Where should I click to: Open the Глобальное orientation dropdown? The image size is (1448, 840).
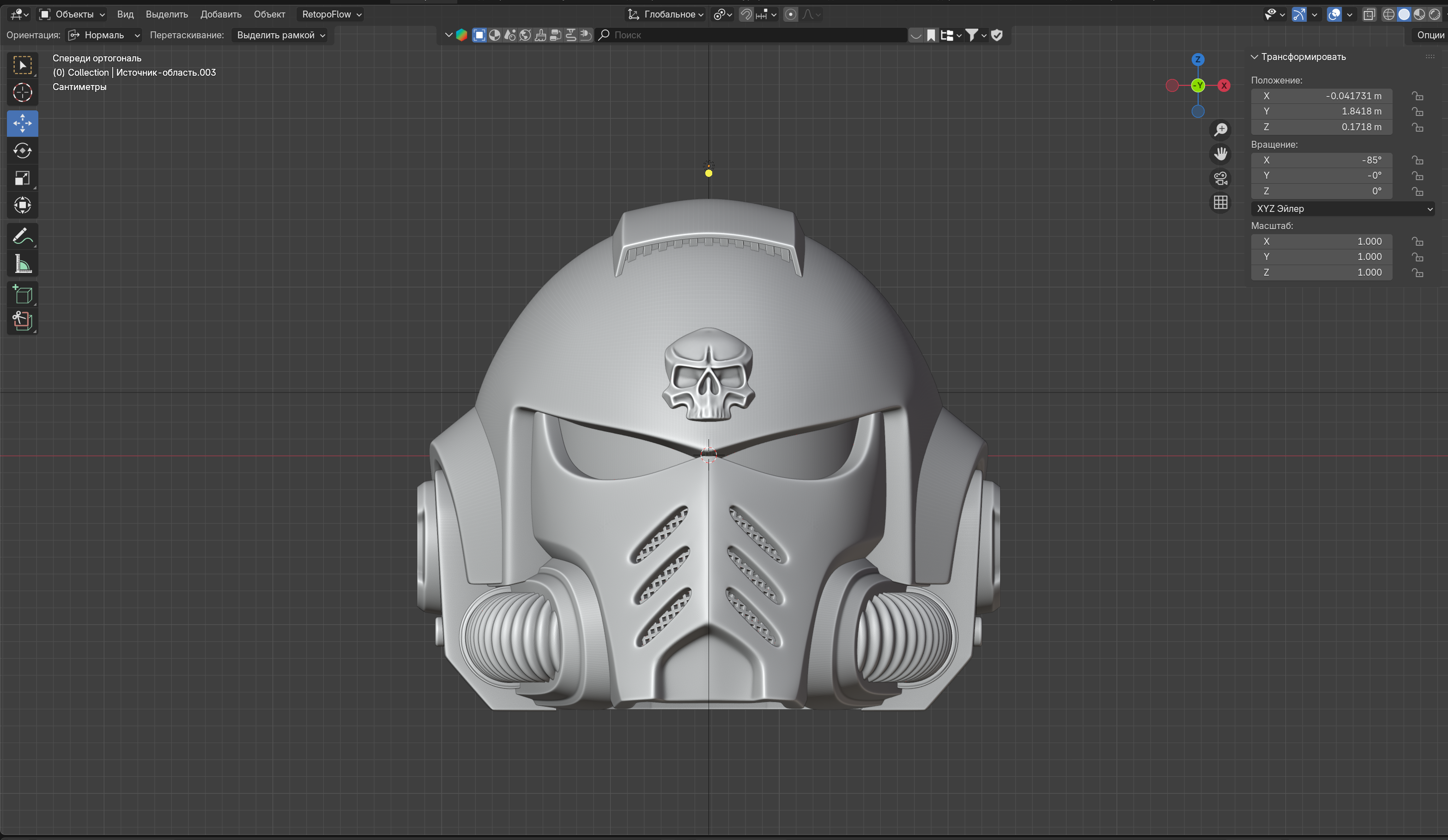pos(666,14)
